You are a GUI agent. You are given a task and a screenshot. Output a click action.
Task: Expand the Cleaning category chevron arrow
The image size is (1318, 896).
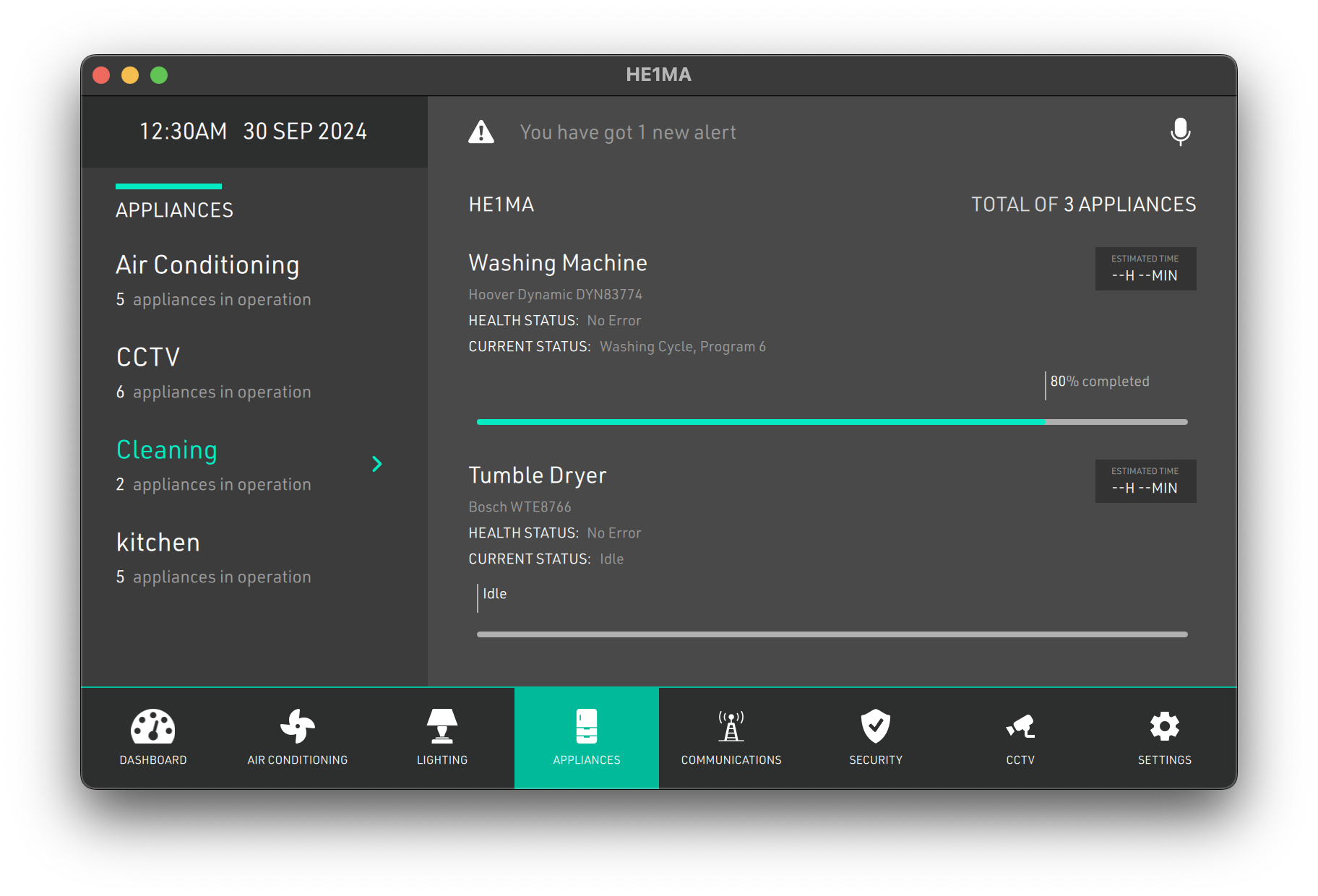tap(376, 464)
